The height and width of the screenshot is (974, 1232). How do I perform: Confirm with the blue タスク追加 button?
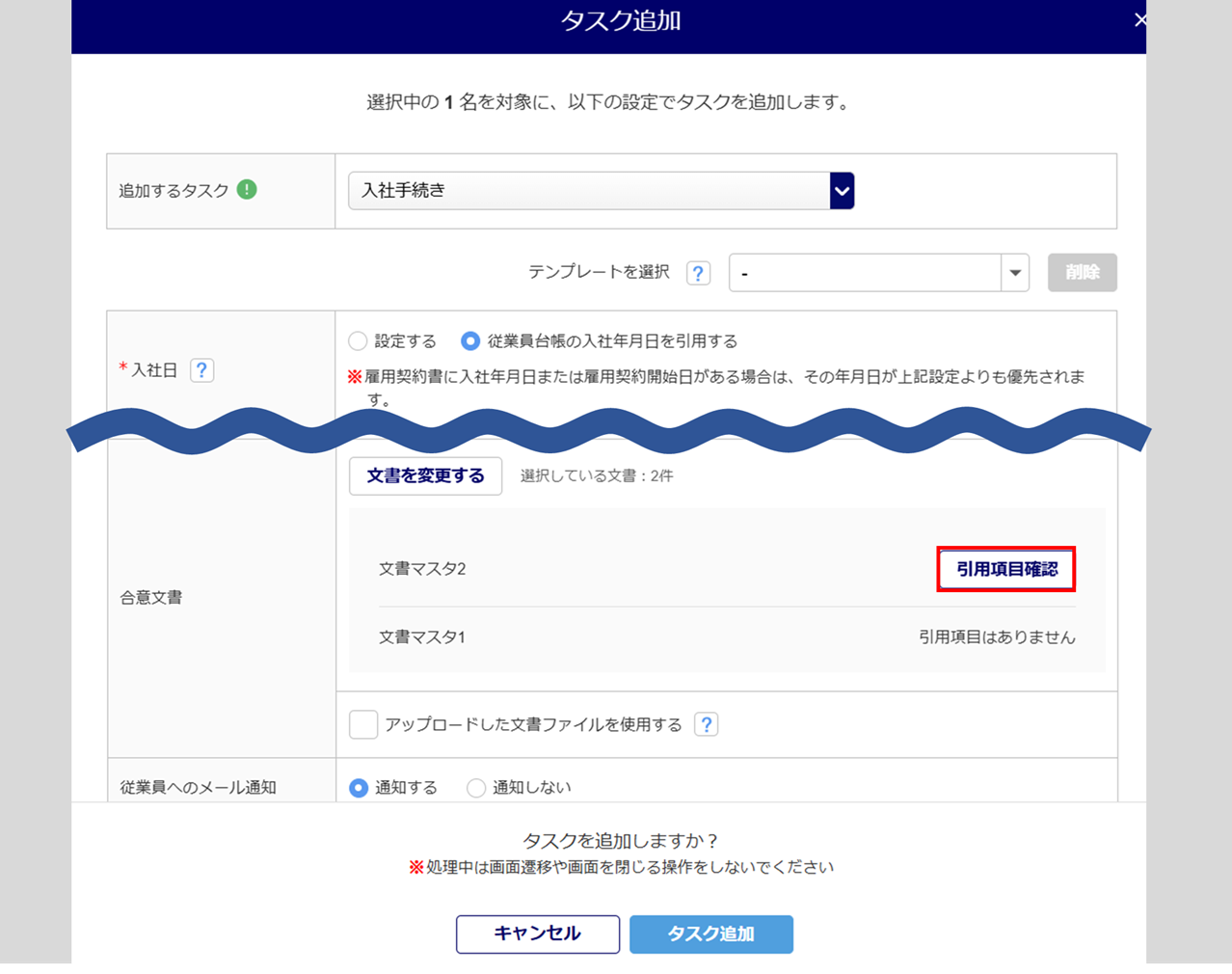click(x=710, y=933)
